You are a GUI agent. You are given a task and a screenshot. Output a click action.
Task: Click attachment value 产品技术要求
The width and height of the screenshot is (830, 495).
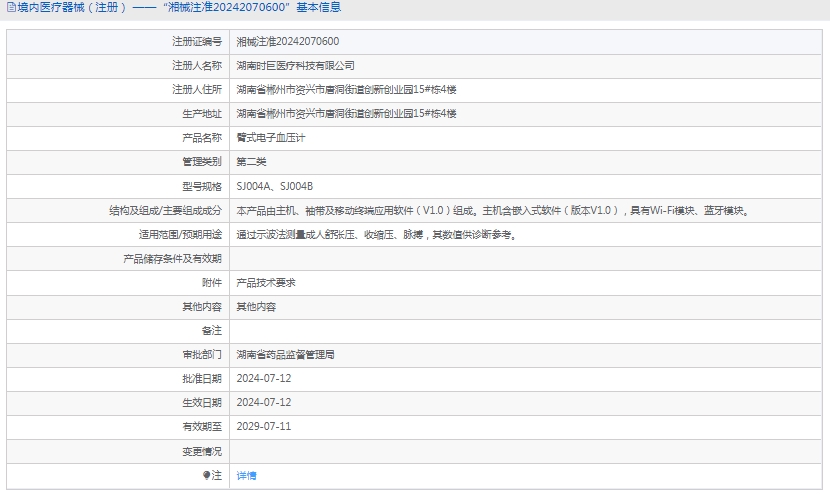coord(265,283)
